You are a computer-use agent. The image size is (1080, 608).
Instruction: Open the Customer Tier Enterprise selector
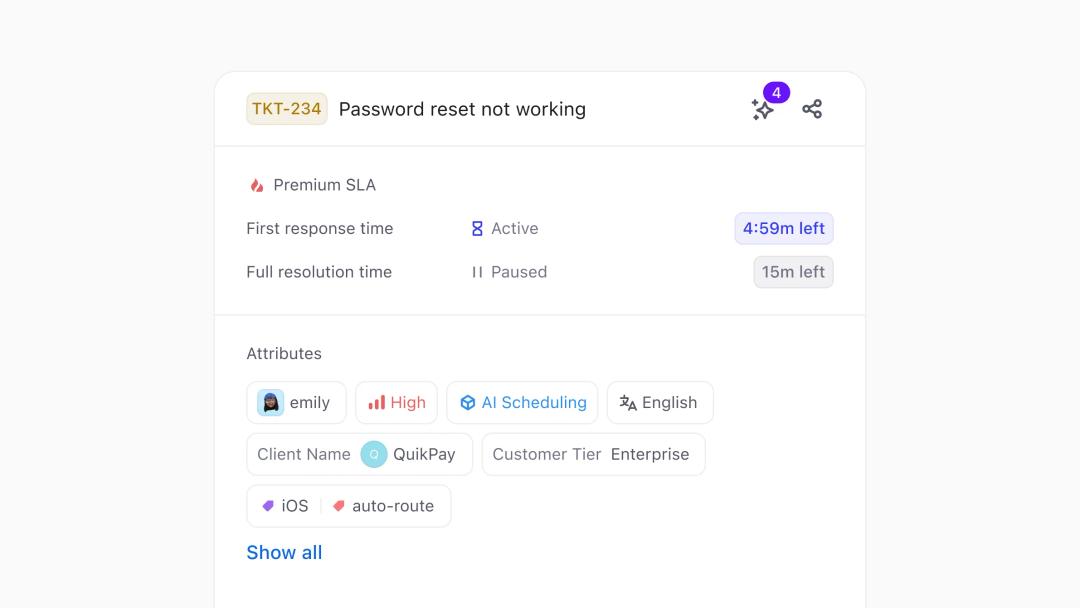click(x=593, y=454)
